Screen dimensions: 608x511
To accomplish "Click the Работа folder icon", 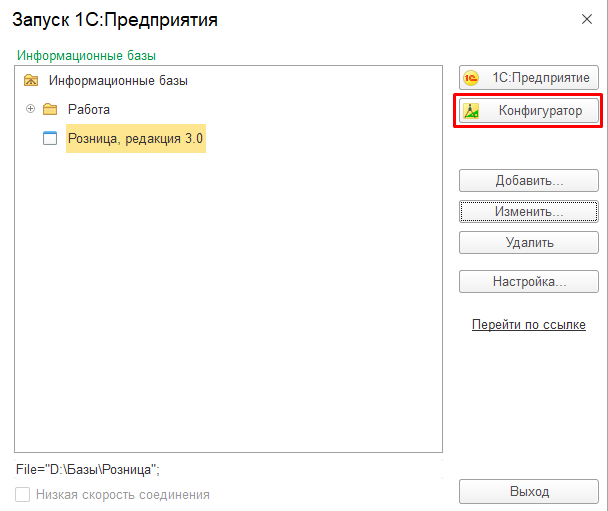I will [x=50, y=109].
